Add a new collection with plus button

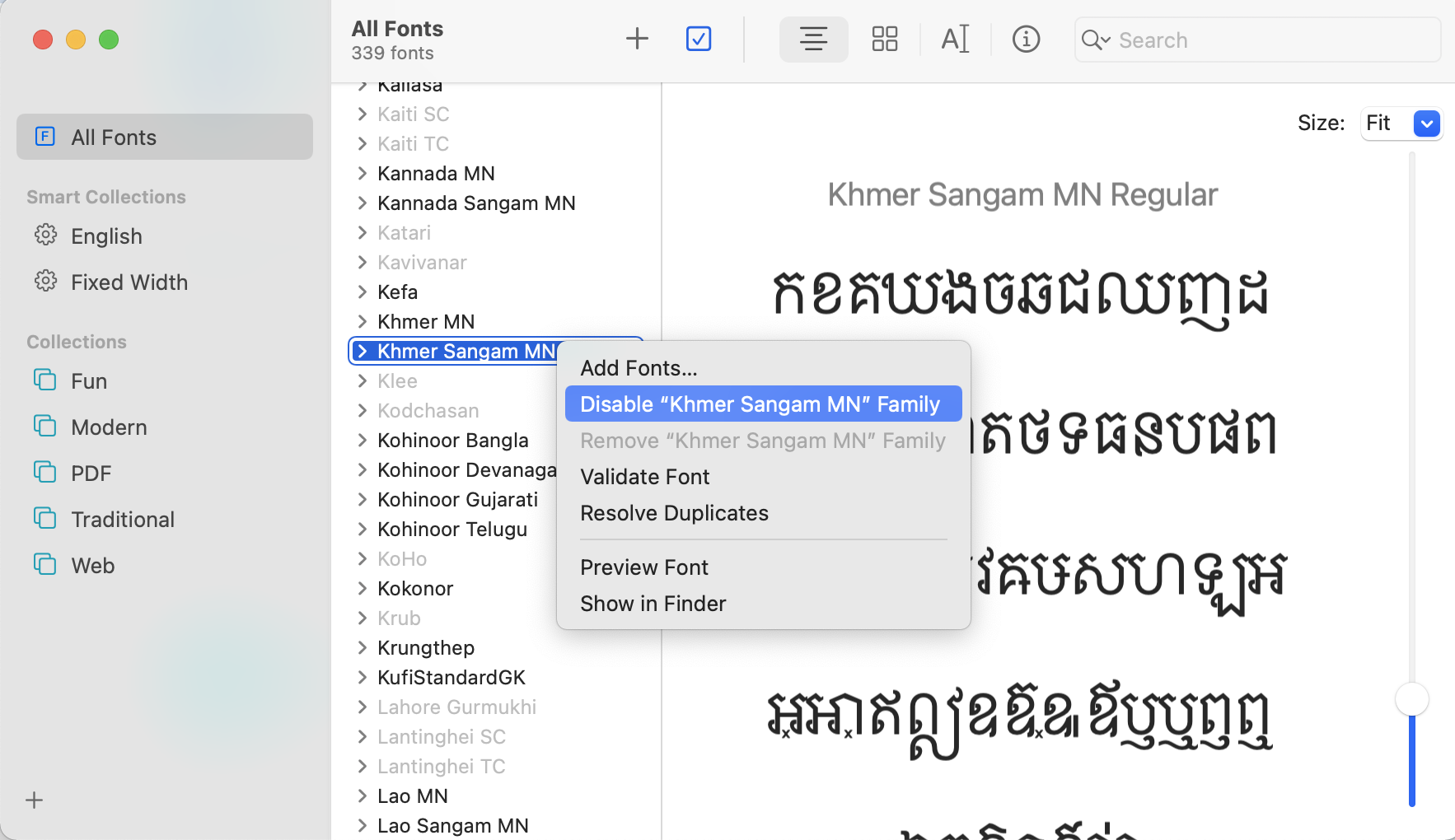pyautogui.click(x=35, y=800)
